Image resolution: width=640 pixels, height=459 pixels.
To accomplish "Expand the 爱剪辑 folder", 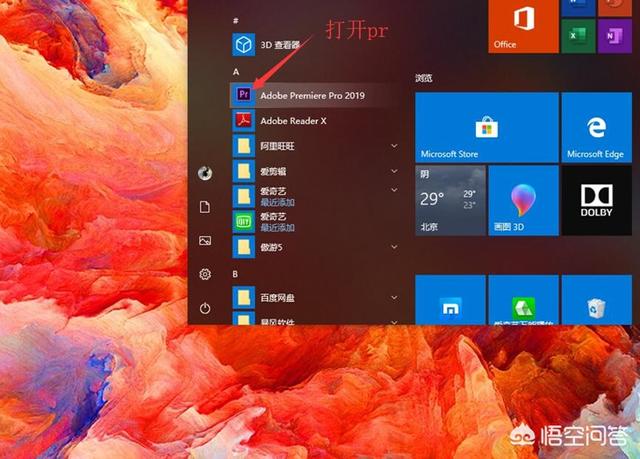I will click(x=310, y=171).
